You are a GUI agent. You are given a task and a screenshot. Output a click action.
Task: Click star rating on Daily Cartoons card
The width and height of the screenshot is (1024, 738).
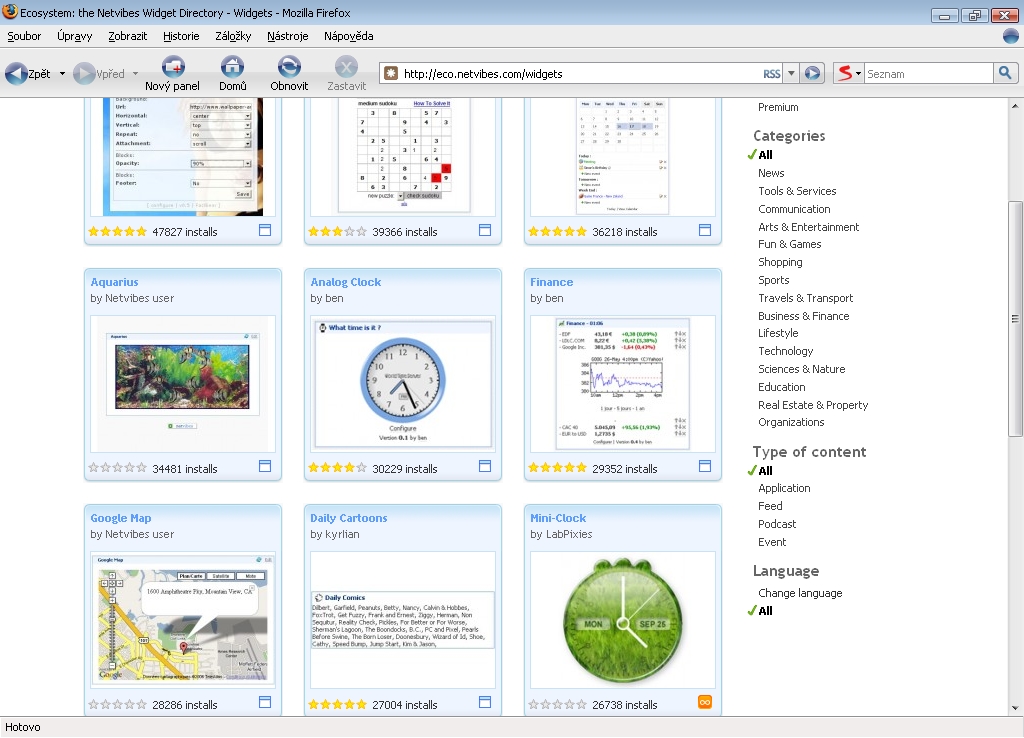point(337,704)
